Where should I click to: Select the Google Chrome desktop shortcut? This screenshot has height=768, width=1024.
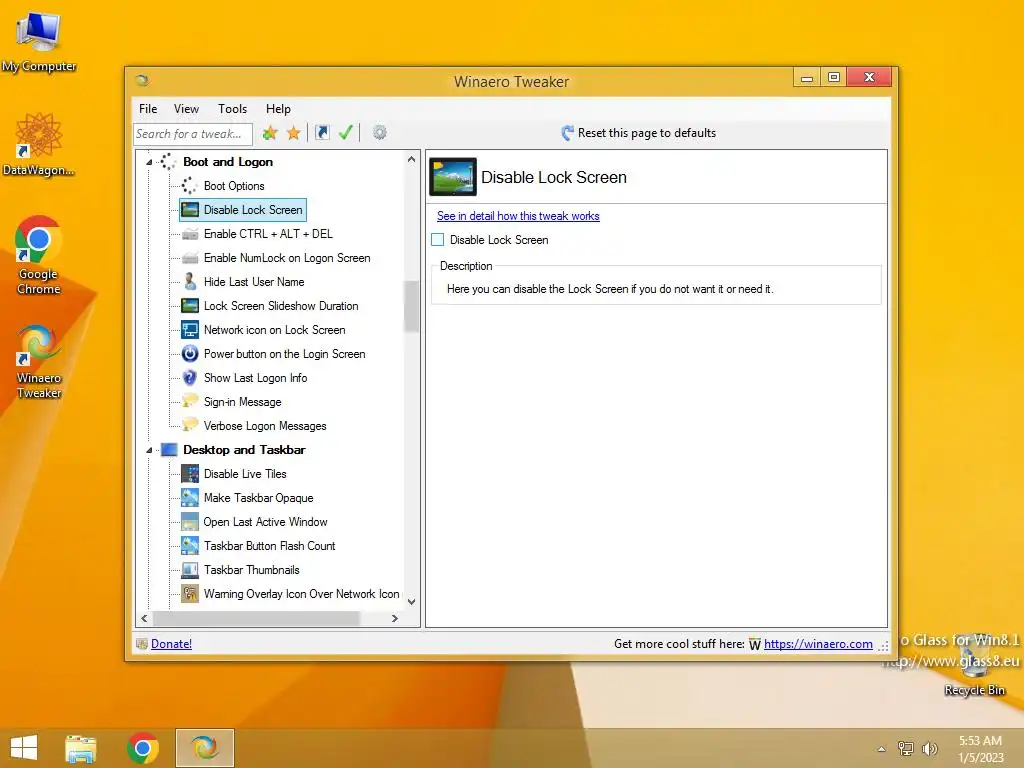tap(39, 255)
